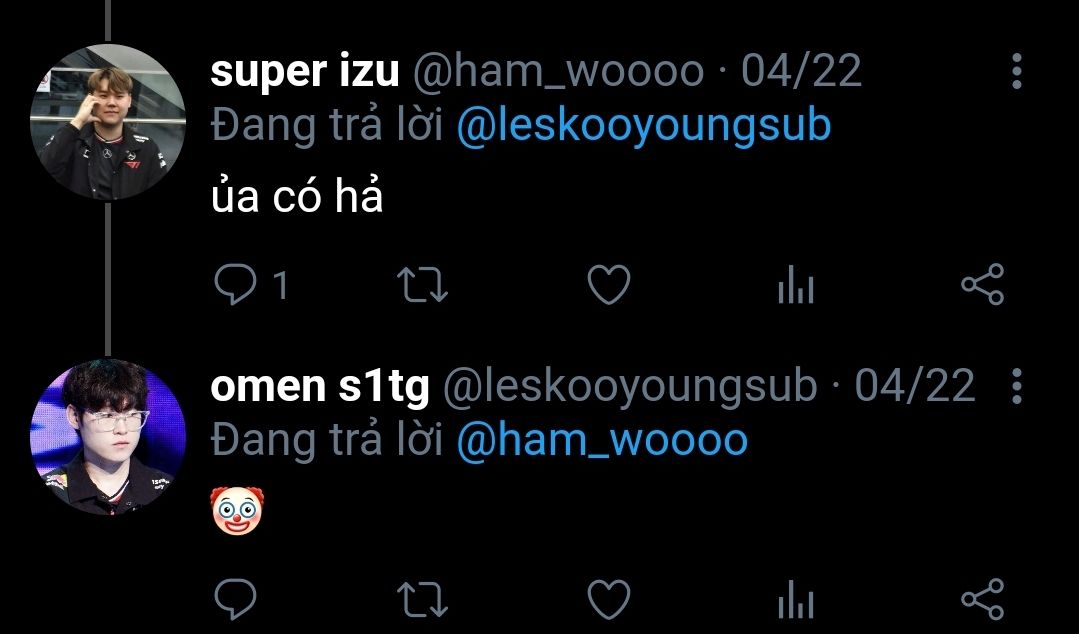Like super izu's tweet
Viewport: 1079px width, 634px height.
609,284
